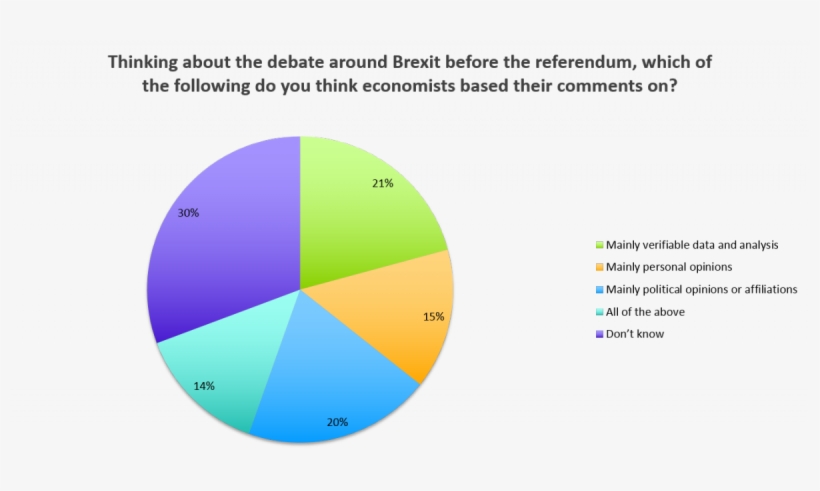The height and width of the screenshot is (491, 820).
Task: Click the purple legend color square
Action: [x=598, y=334]
